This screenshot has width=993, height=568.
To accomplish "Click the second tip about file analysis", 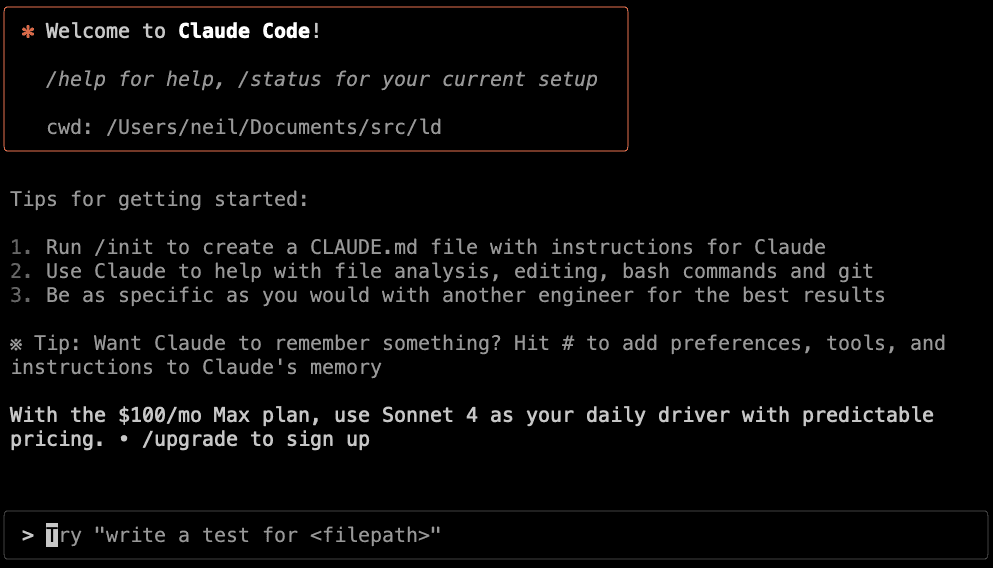I will click(x=460, y=271).
